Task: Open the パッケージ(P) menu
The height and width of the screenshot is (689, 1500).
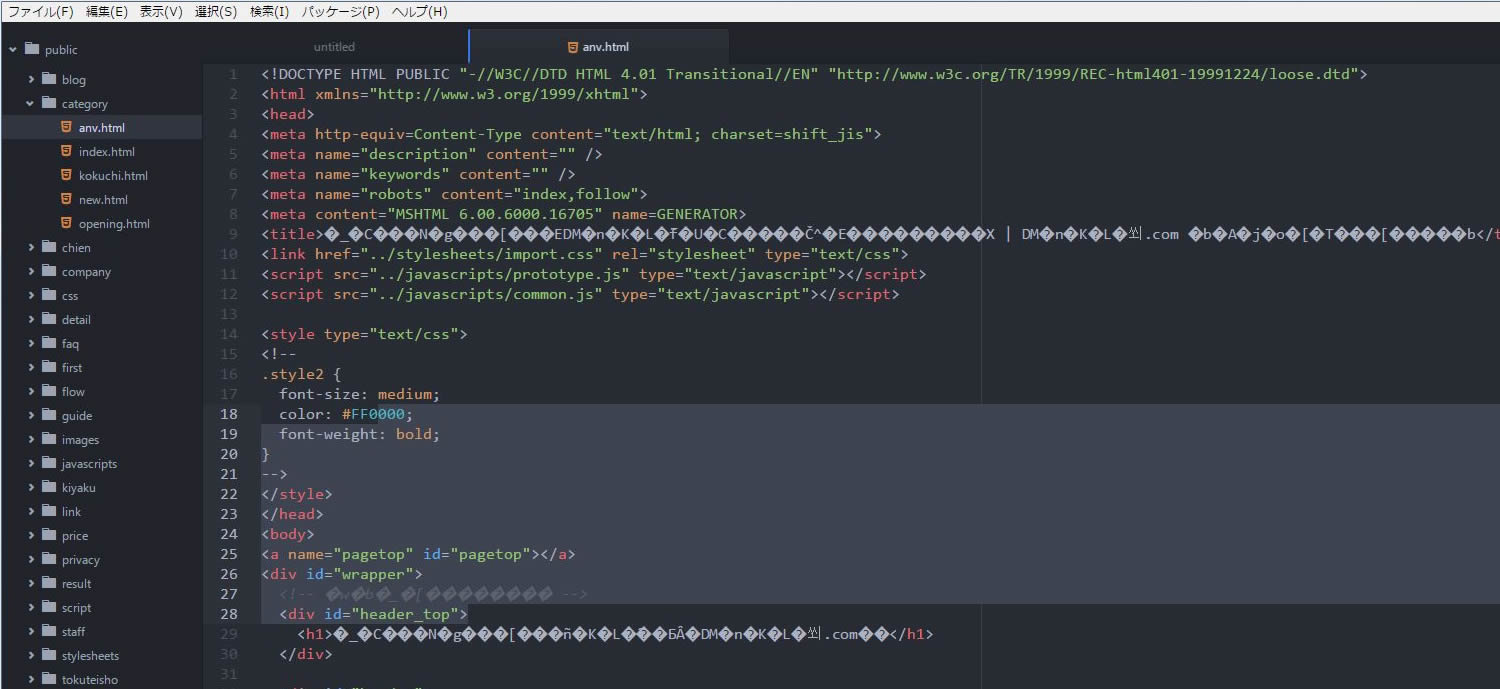Action: 340,12
